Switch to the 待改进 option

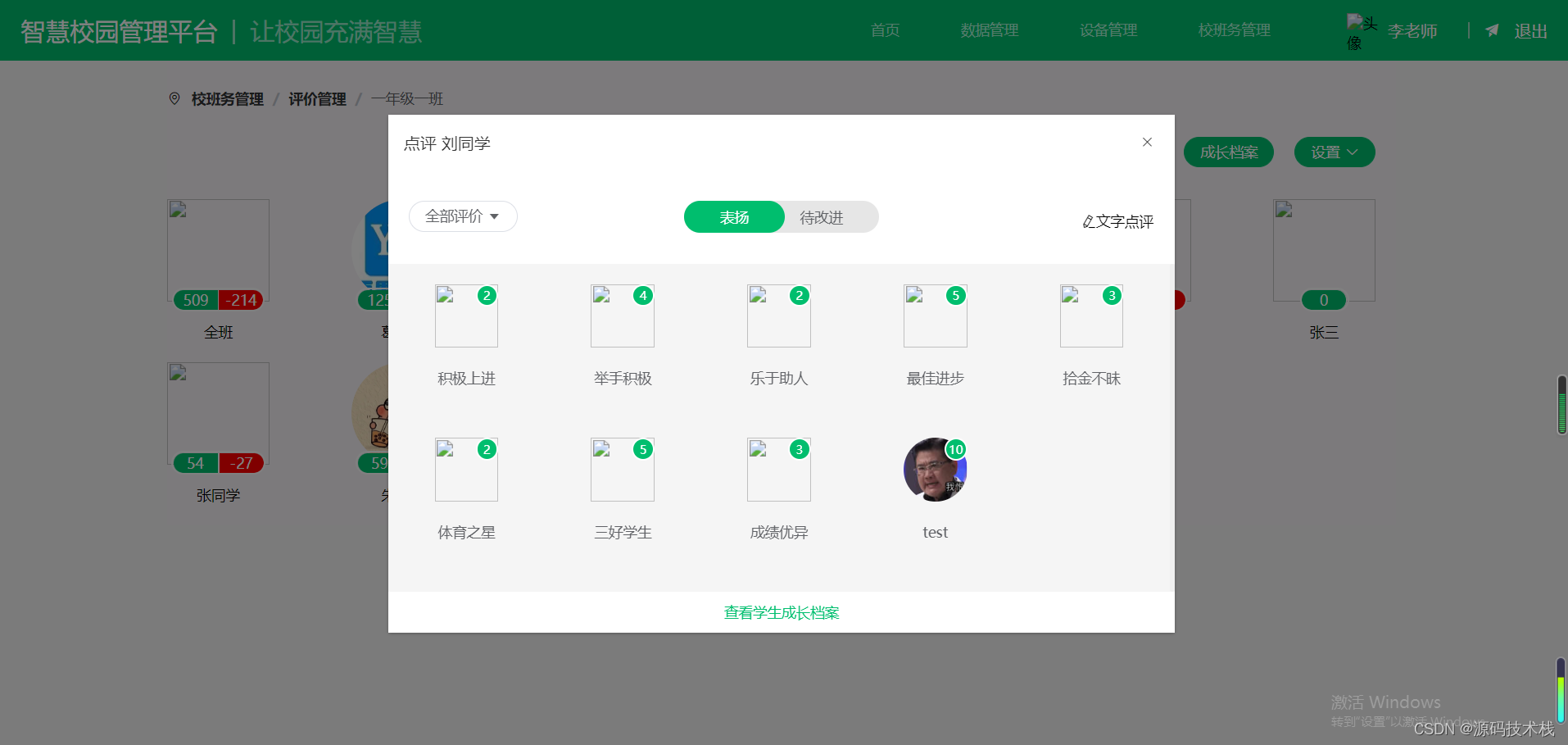pos(820,216)
